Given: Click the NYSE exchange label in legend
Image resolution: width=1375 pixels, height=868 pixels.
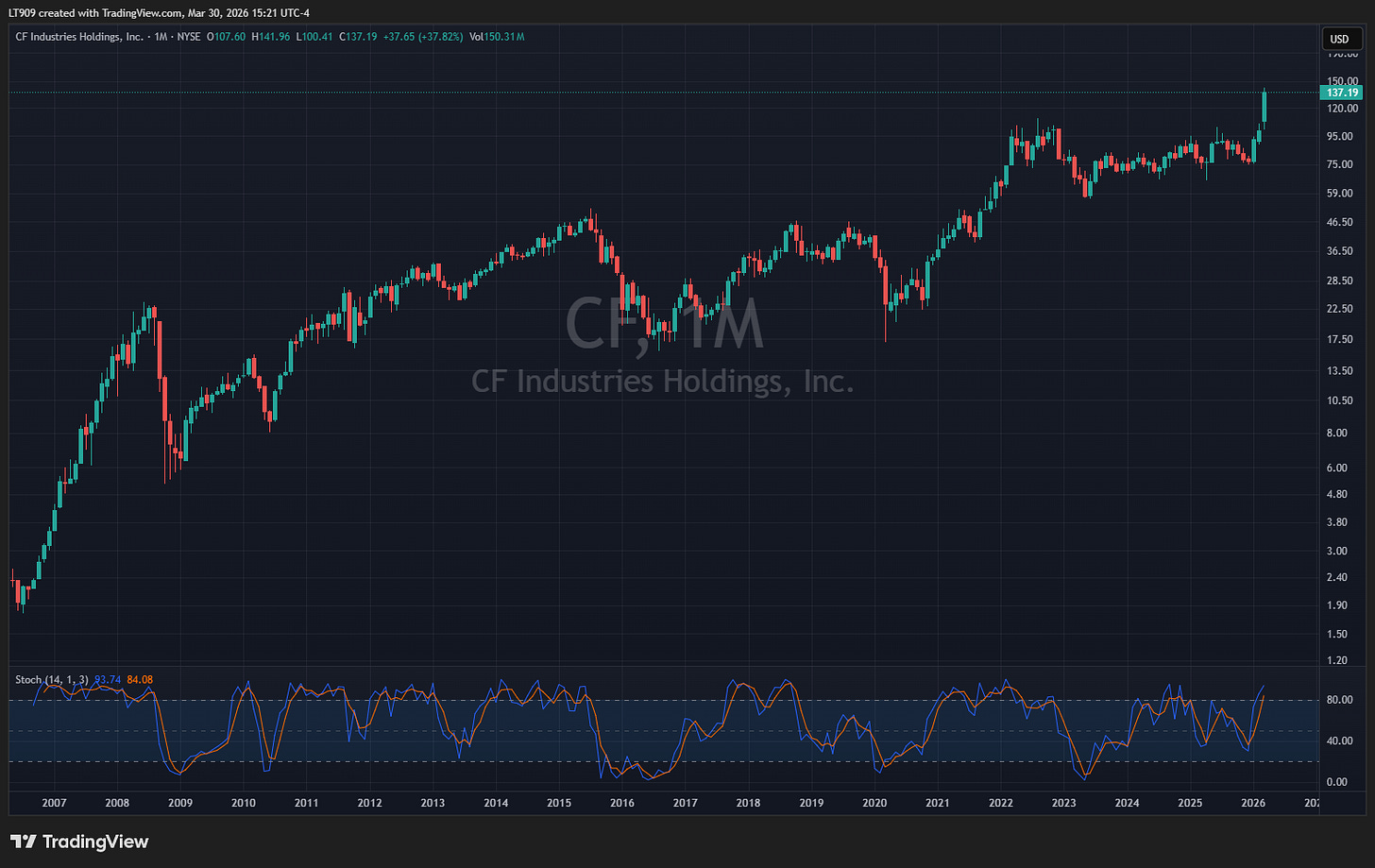Looking at the screenshot, I should (189, 37).
